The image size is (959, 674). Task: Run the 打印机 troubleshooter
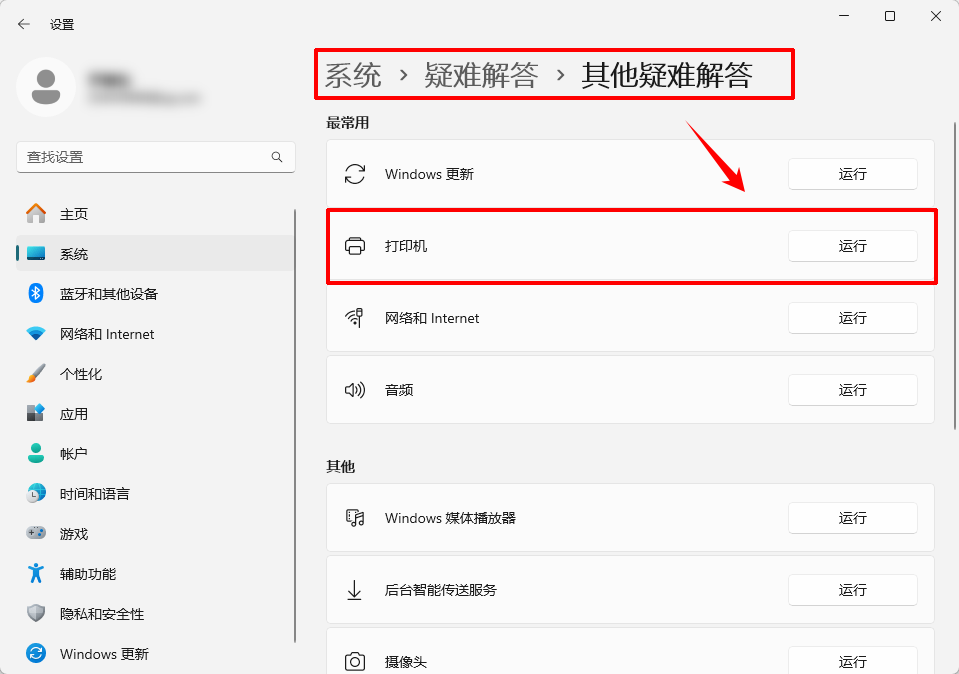point(853,246)
